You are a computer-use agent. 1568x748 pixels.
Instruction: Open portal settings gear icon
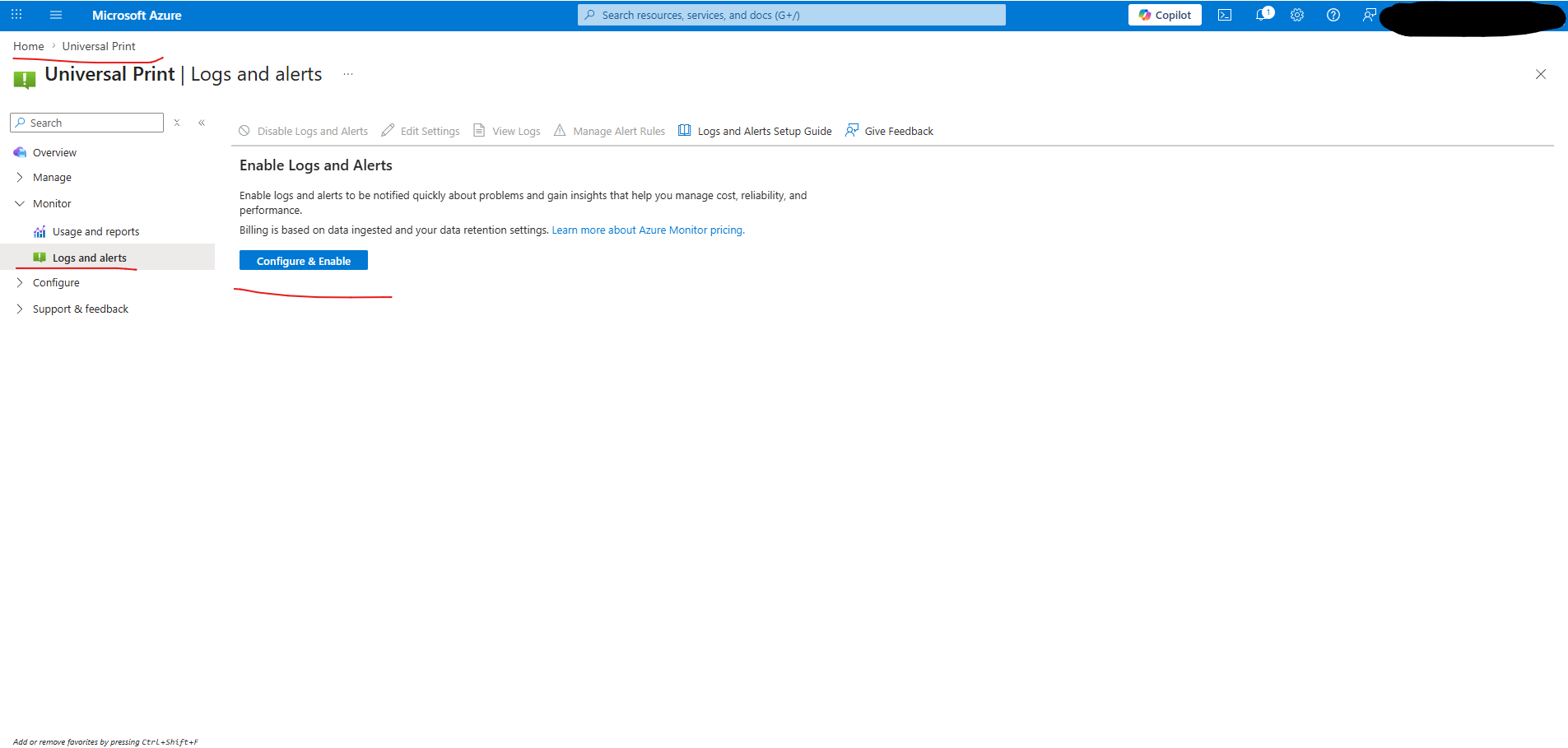[1297, 15]
